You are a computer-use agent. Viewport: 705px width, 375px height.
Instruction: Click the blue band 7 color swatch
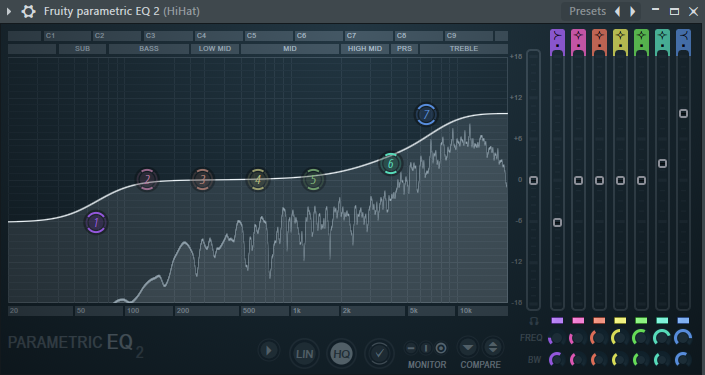(x=683, y=321)
